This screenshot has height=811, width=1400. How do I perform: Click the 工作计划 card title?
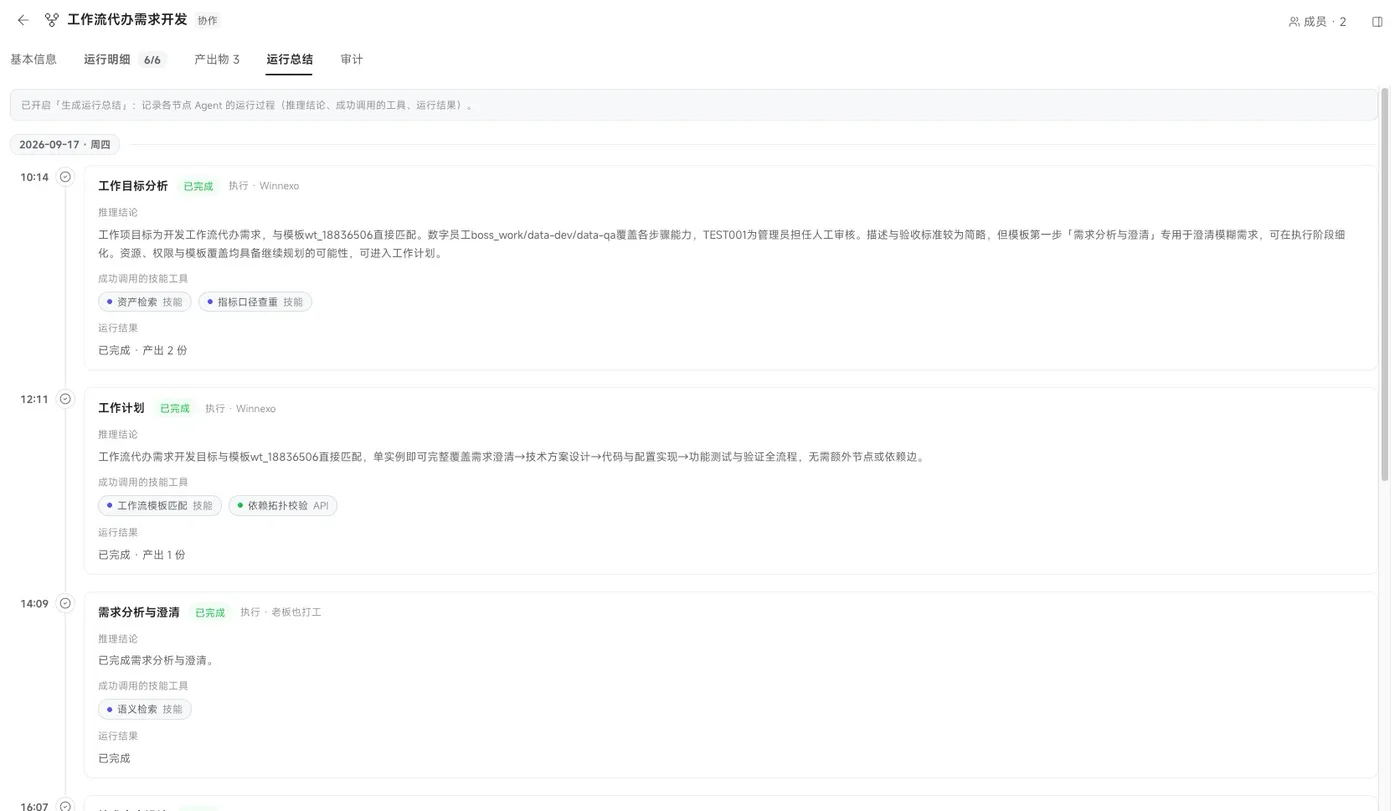(121, 408)
